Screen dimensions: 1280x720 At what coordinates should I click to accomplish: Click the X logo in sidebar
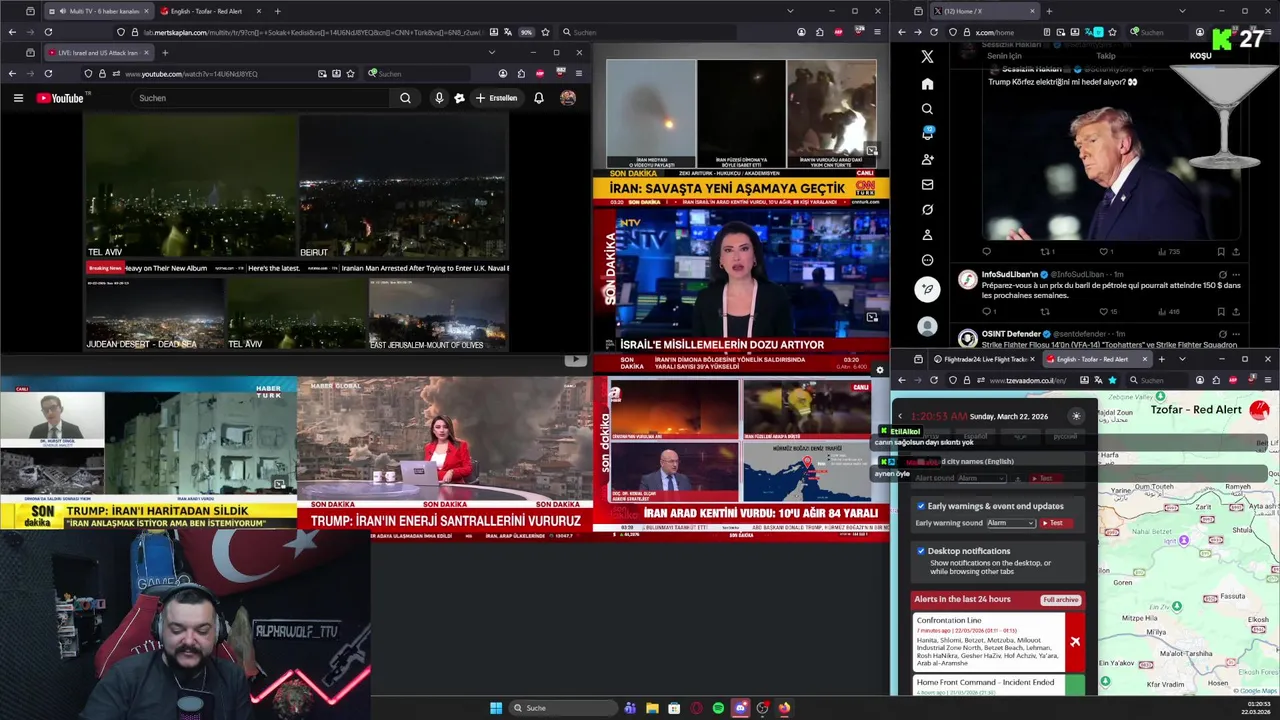(927, 57)
